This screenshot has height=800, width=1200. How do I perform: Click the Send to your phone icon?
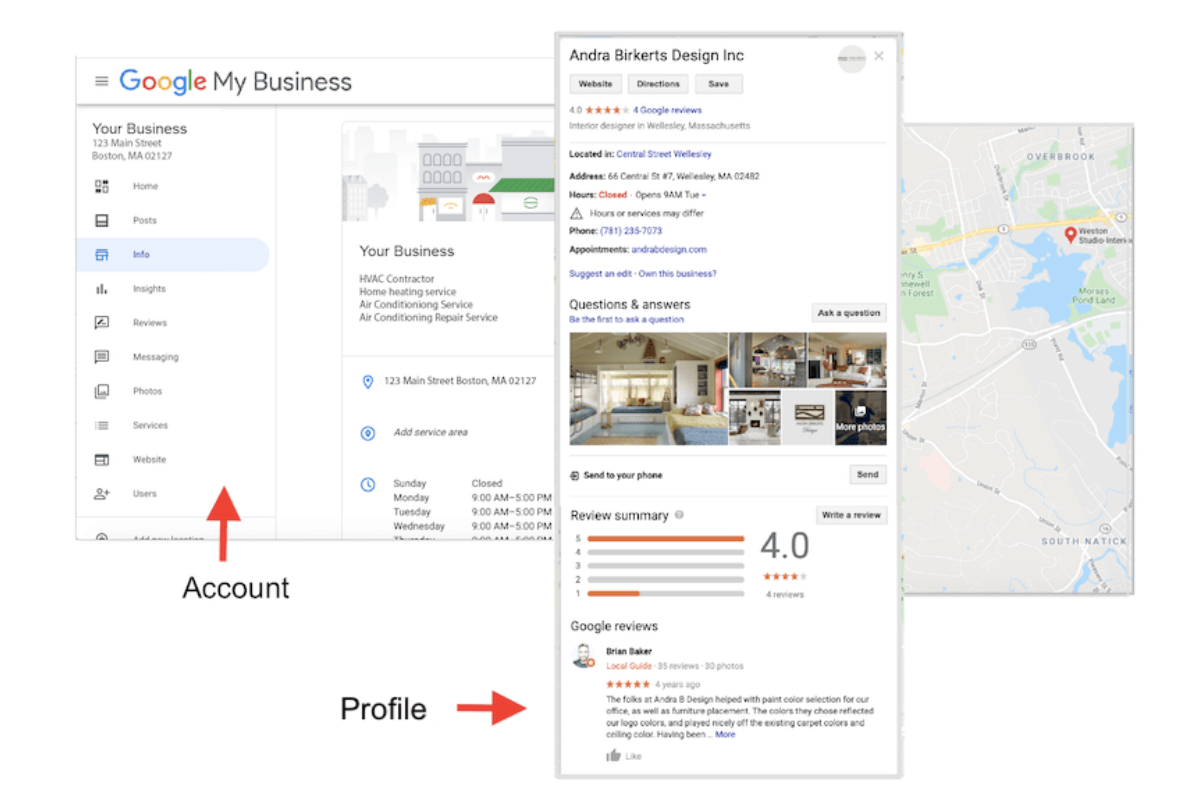[x=574, y=475]
